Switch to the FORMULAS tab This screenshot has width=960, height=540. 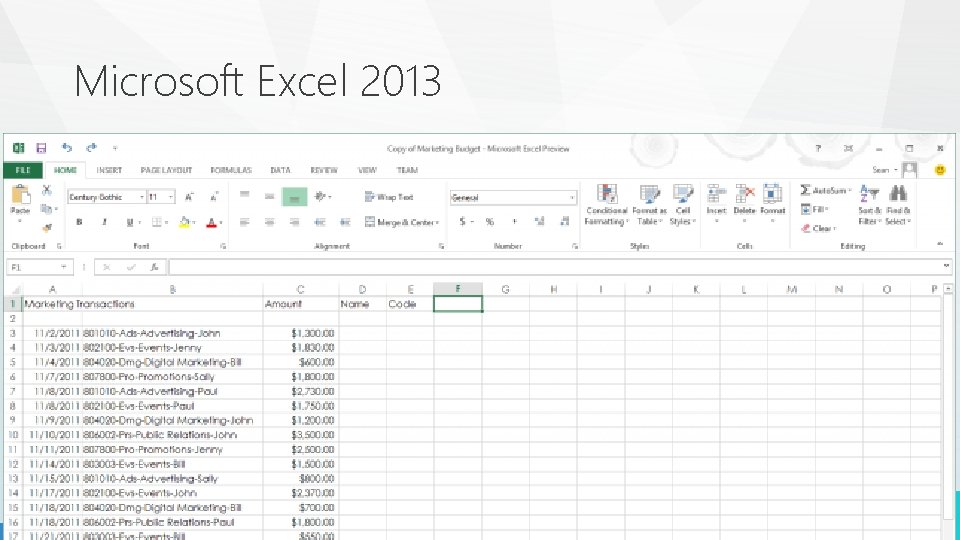[231, 170]
